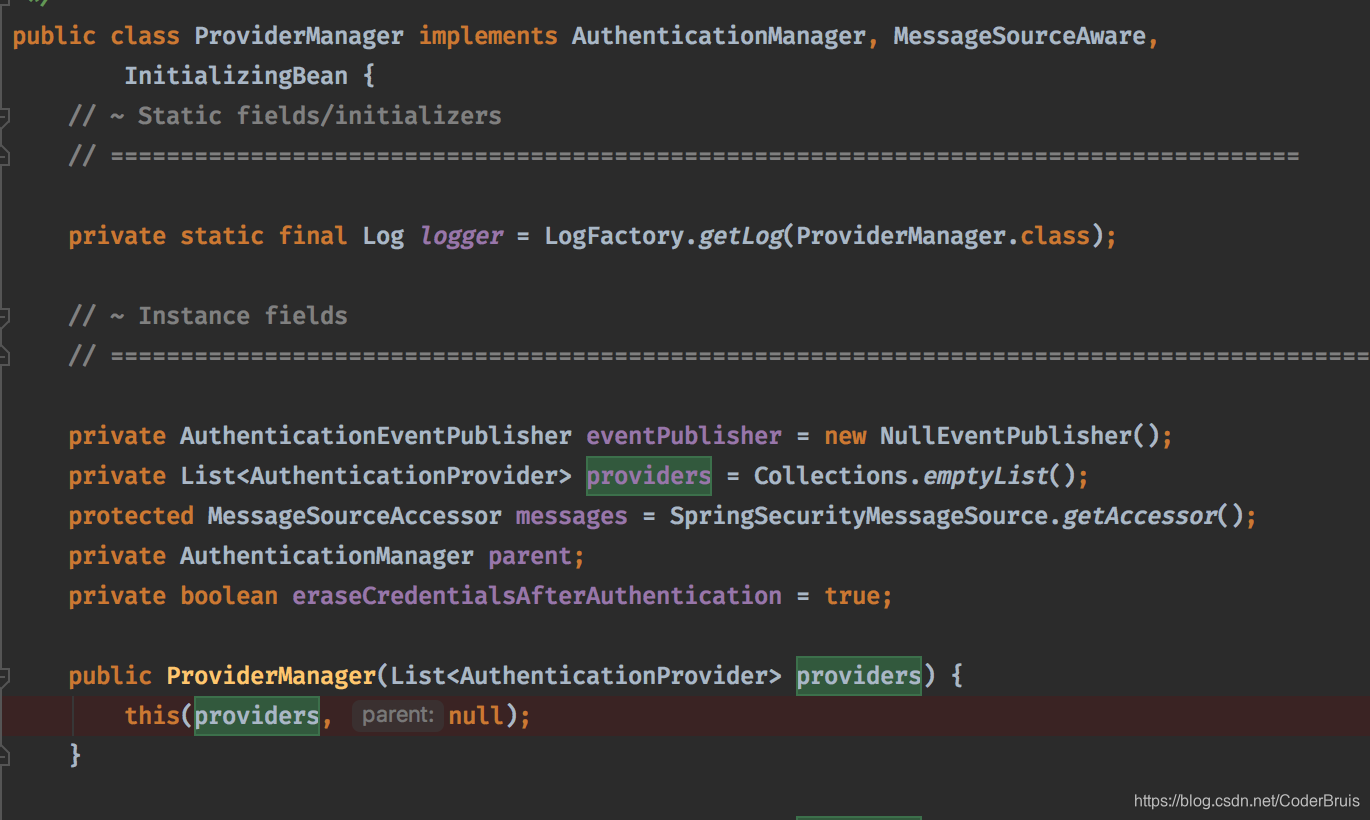The height and width of the screenshot is (820, 1370).
Task: Click the static keyword on logger line
Action: click(x=222, y=236)
